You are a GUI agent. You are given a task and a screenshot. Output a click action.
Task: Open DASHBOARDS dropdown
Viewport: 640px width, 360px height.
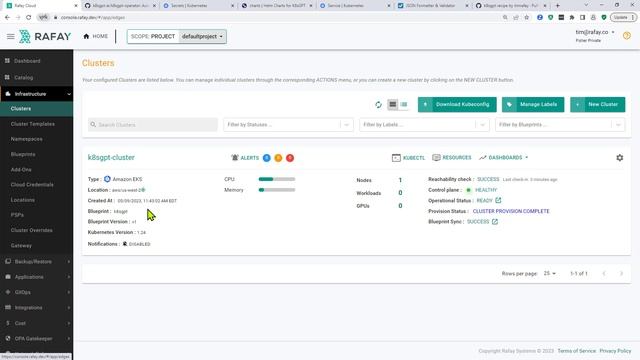[504, 158]
